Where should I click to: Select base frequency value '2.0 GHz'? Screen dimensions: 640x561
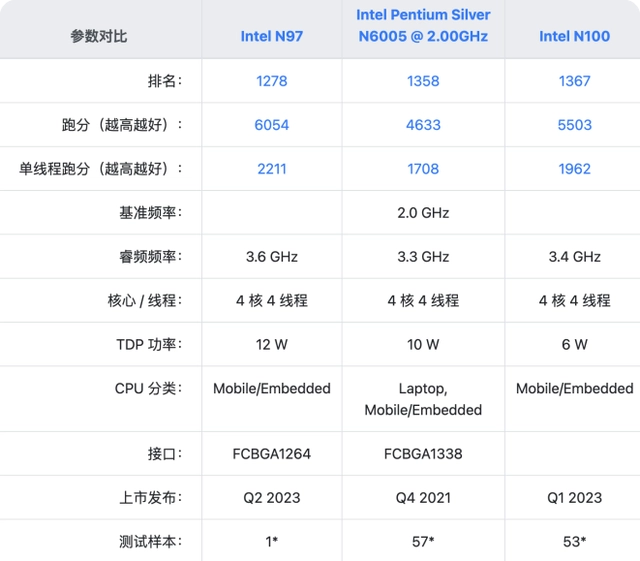pyautogui.click(x=423, y=213)
